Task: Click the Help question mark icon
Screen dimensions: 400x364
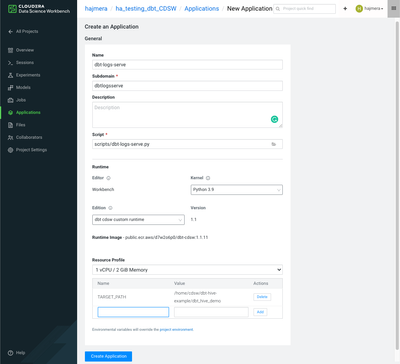Action: 10,353
